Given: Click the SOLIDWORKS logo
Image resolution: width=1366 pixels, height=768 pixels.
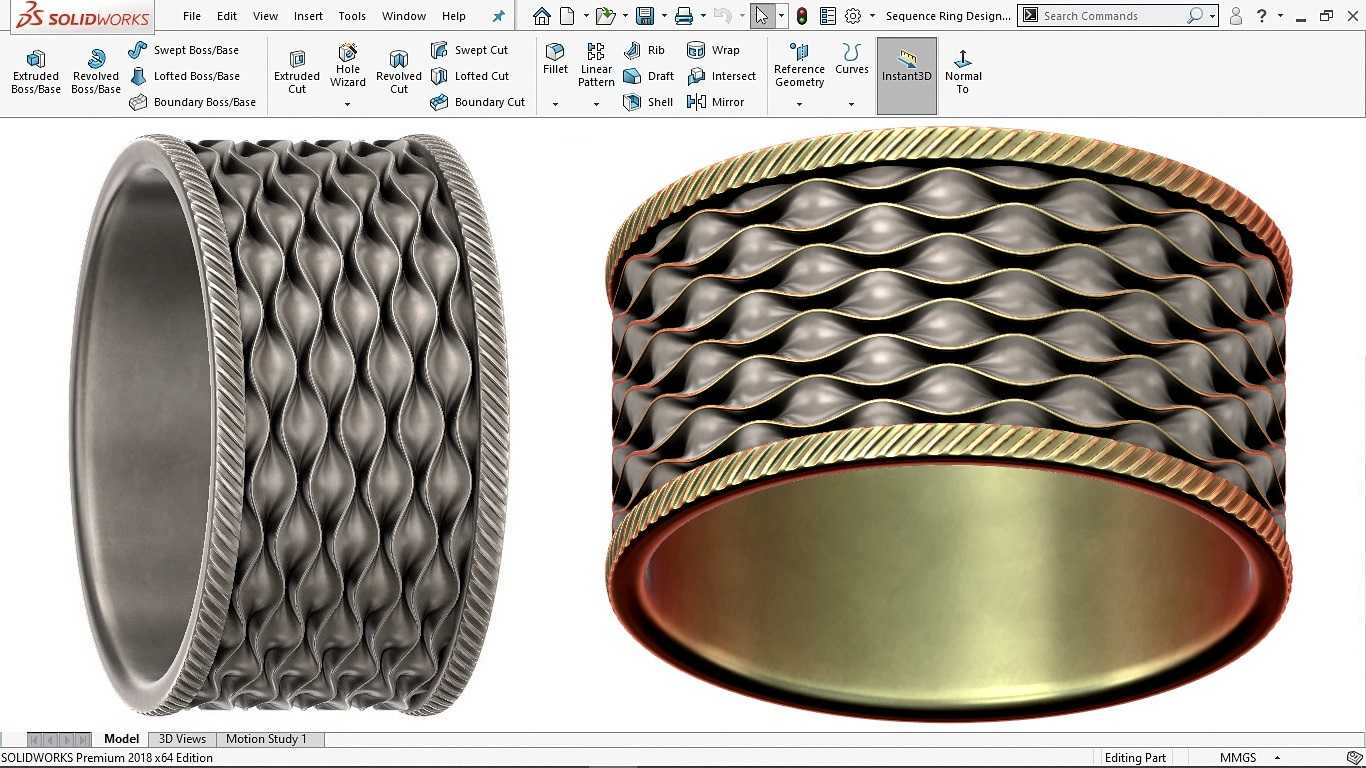Looking at the screenshot, I should 83,16.
